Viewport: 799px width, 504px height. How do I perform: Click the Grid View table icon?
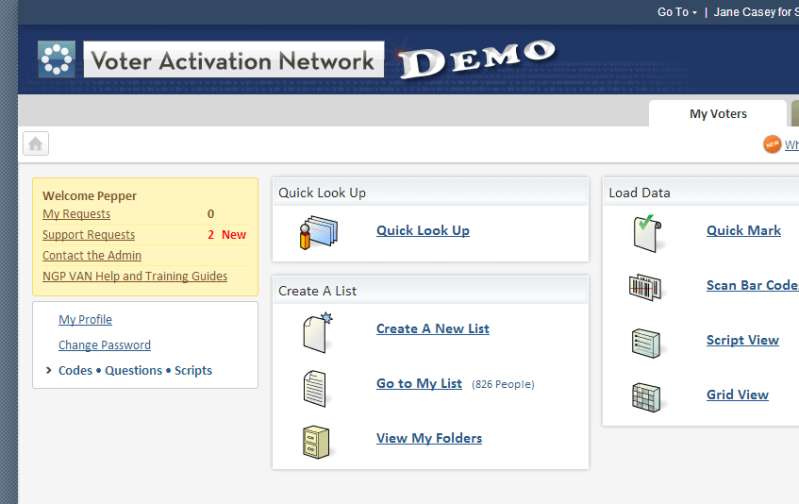646,397
